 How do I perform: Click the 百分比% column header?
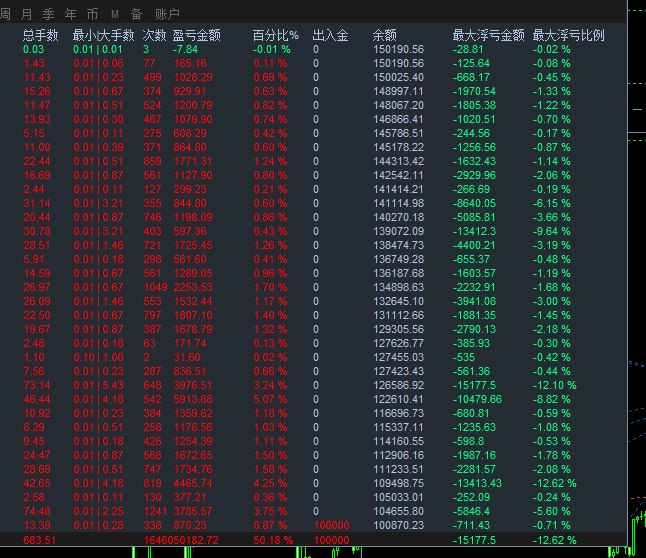click(x=276, y=35)
